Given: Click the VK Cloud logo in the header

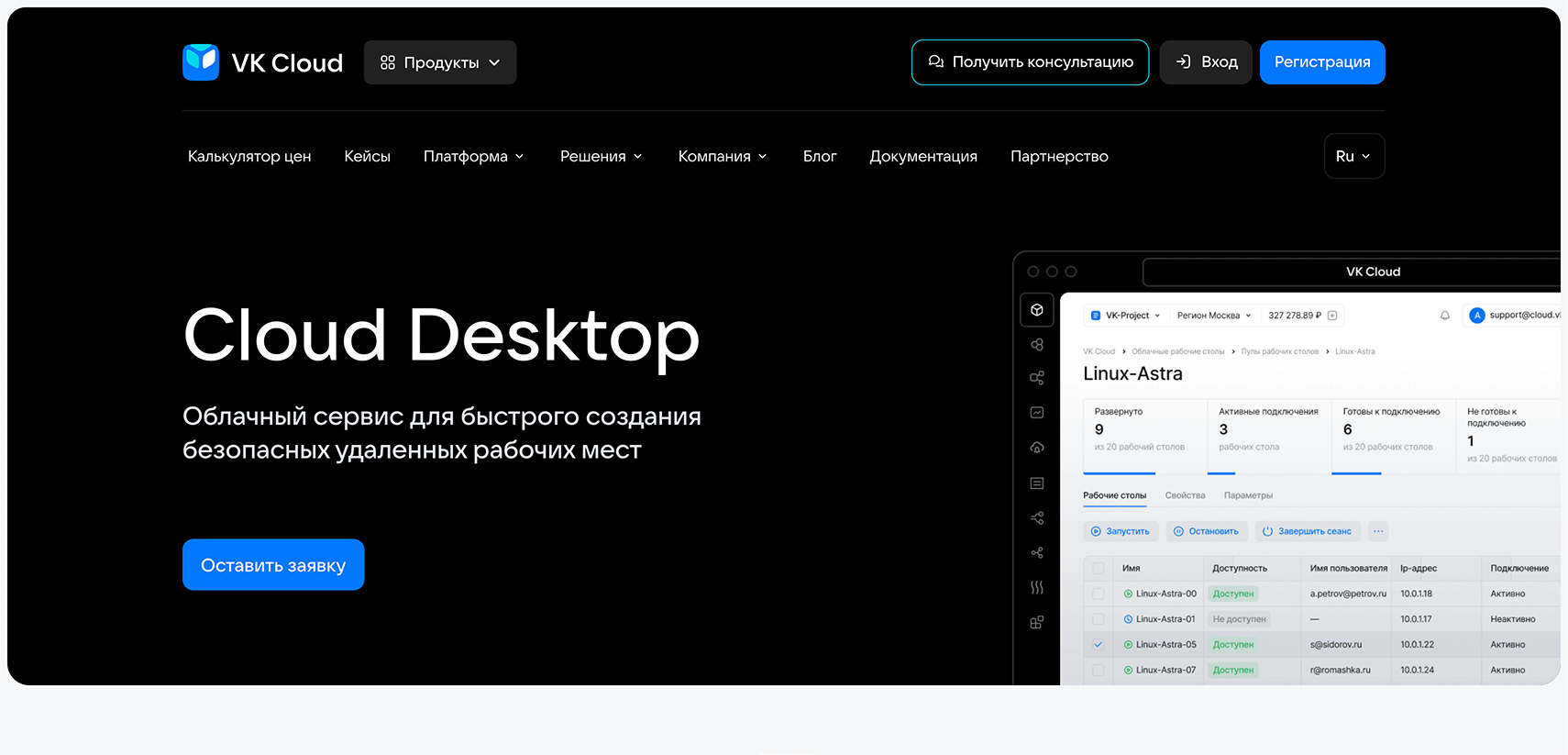Looking at the screenshot, I should click(262, 62).
